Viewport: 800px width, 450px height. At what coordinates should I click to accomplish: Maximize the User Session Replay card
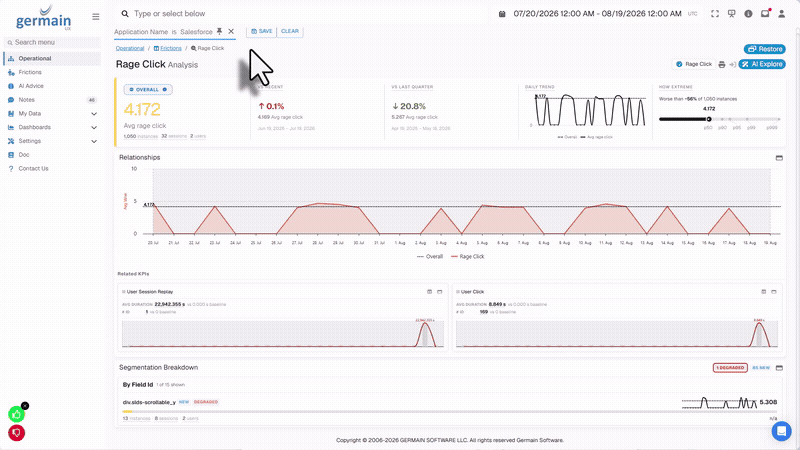click(x=440, y=292)
